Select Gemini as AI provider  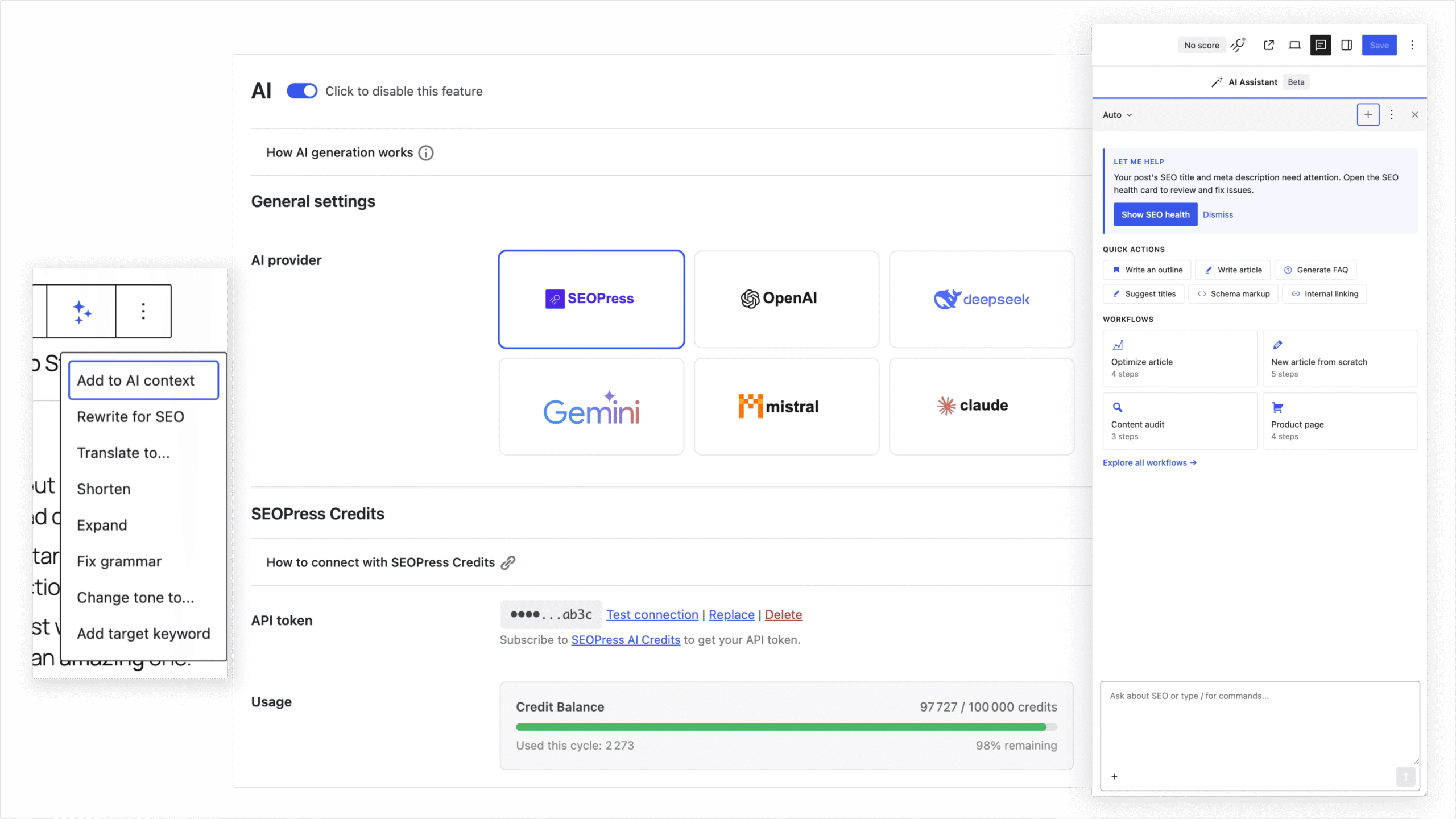pos(591,407)
